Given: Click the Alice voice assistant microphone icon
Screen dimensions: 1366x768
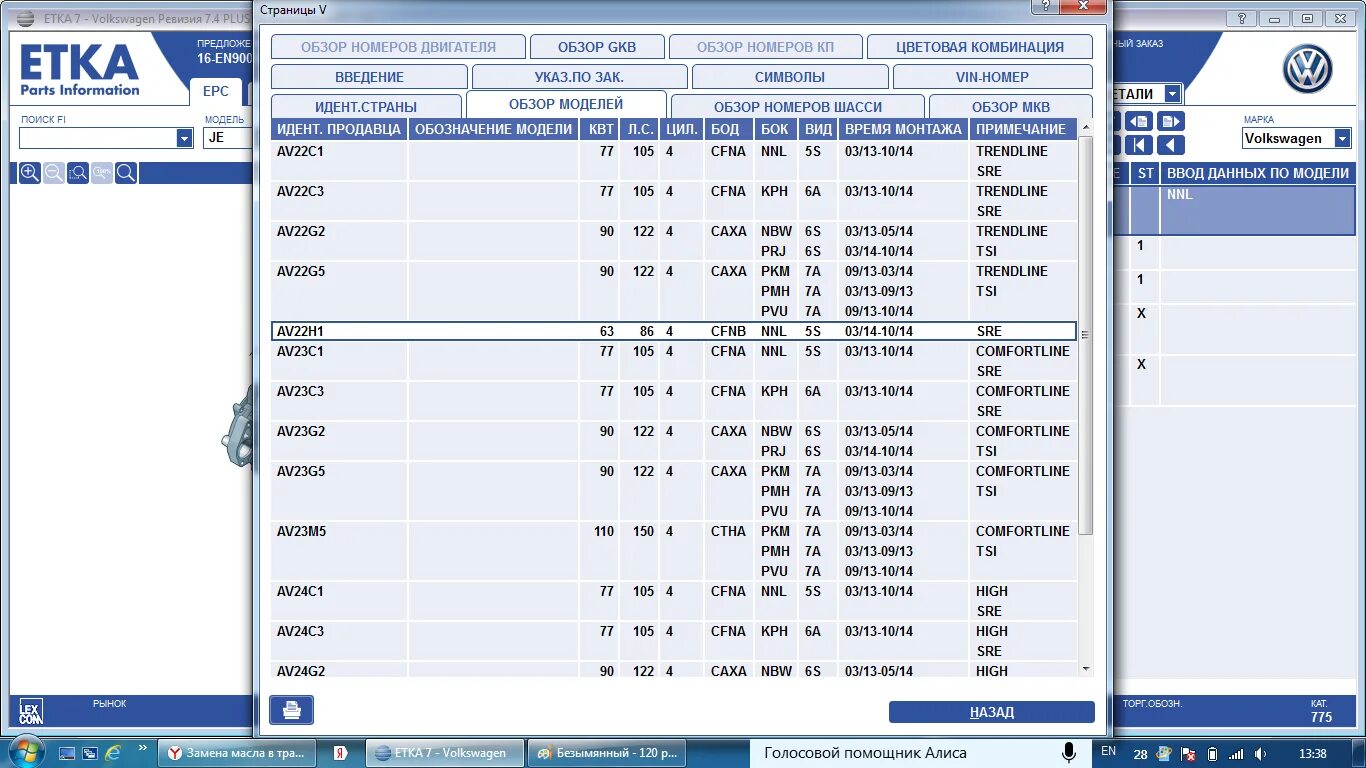Looking at the screenshot, I should 1069,753.
